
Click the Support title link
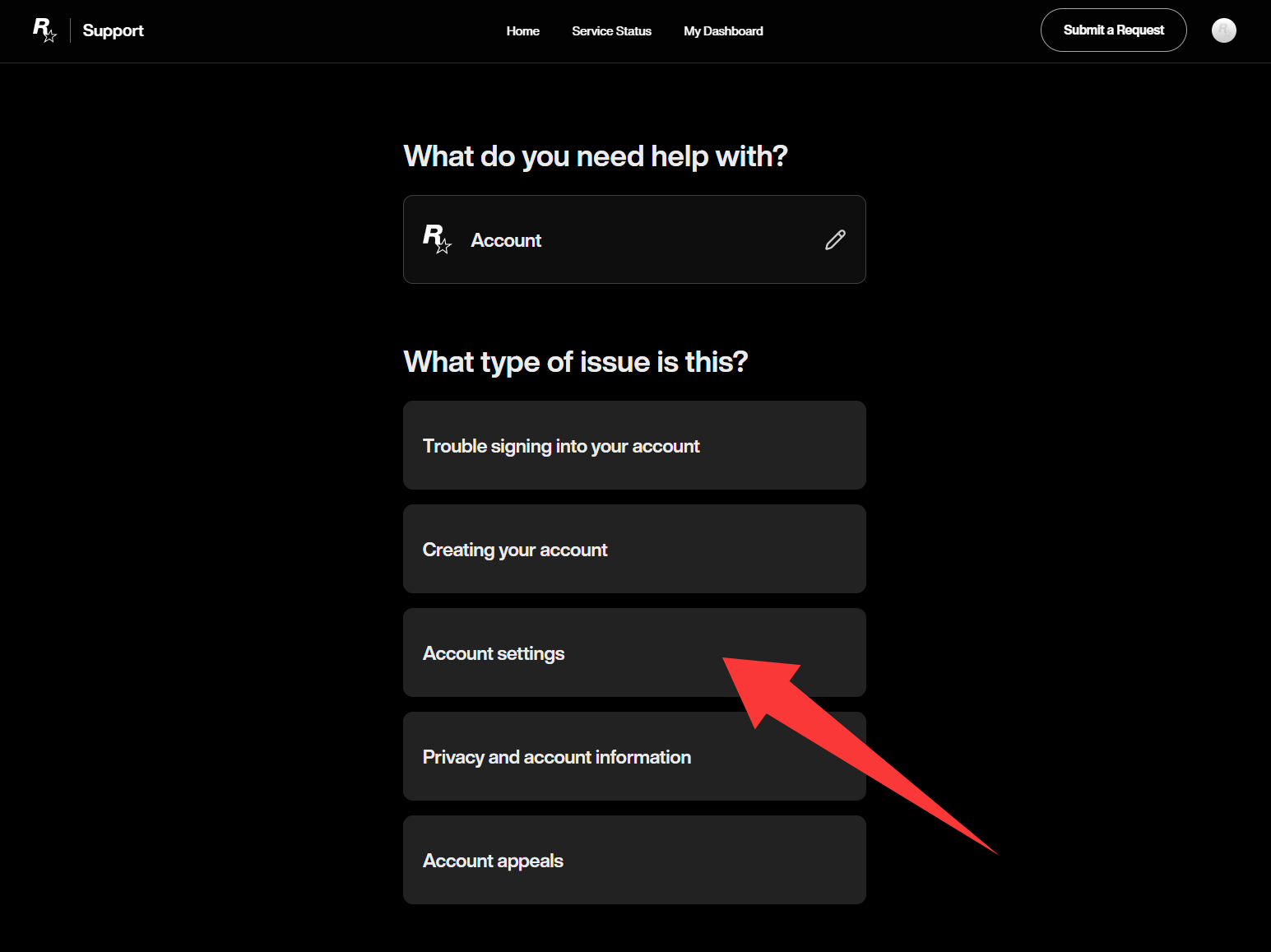click(114, 31)
